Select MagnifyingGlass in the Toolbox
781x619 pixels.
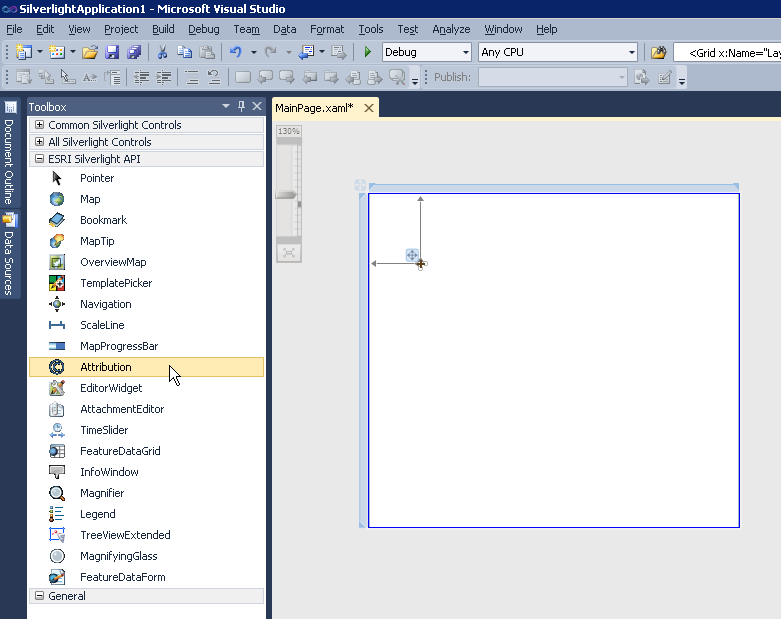pos(146,556)
